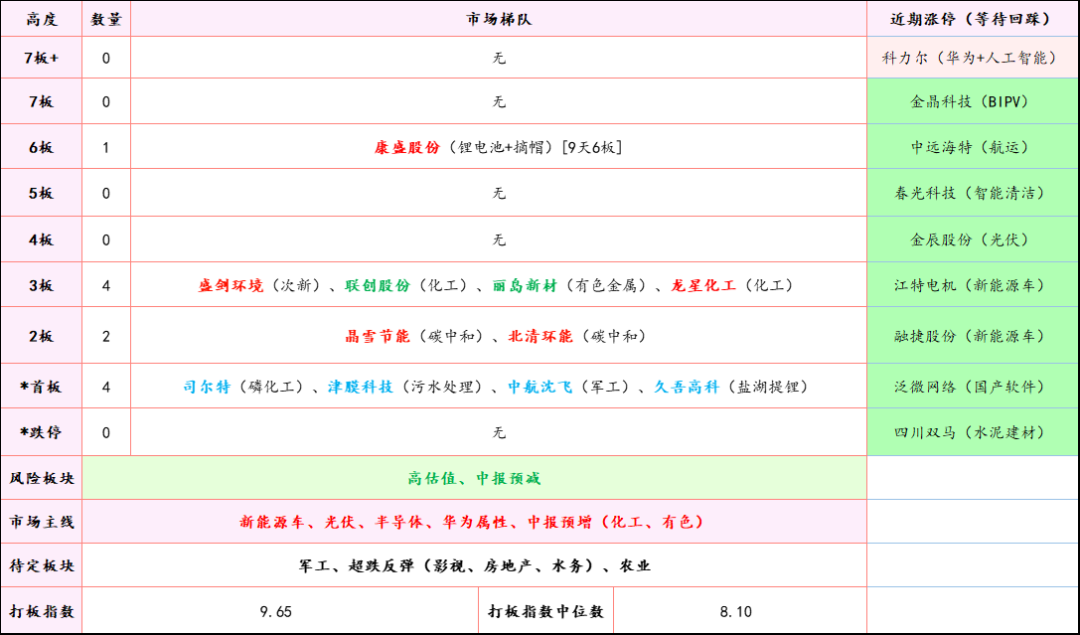Click 丽岛新材 stock name

pyautogui.click(x=525, y=286)
